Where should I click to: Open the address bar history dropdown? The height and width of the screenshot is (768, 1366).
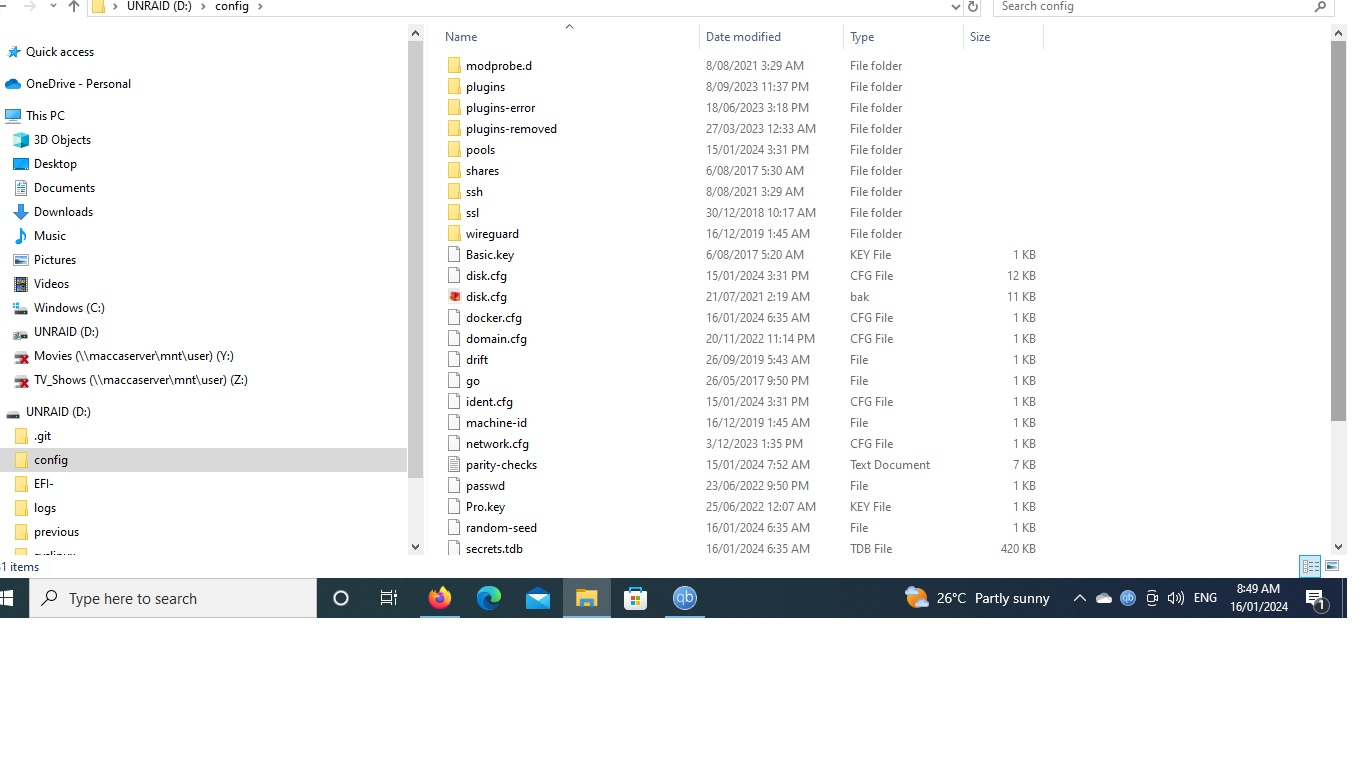(955, 7)
